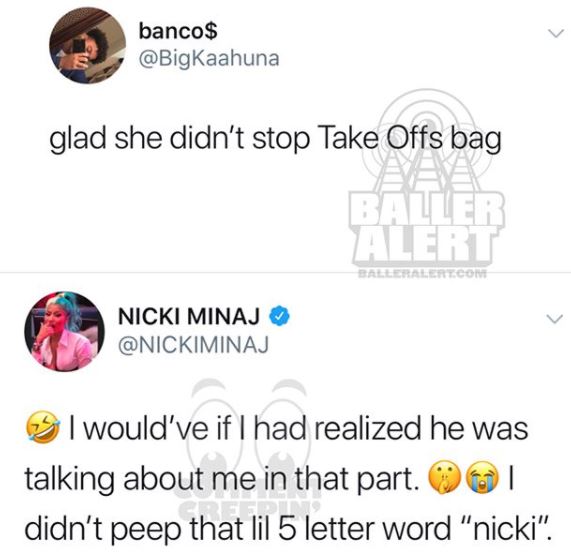
Task: Click the BALLER ALERT block-letter watermark
Action: point(426,228)
